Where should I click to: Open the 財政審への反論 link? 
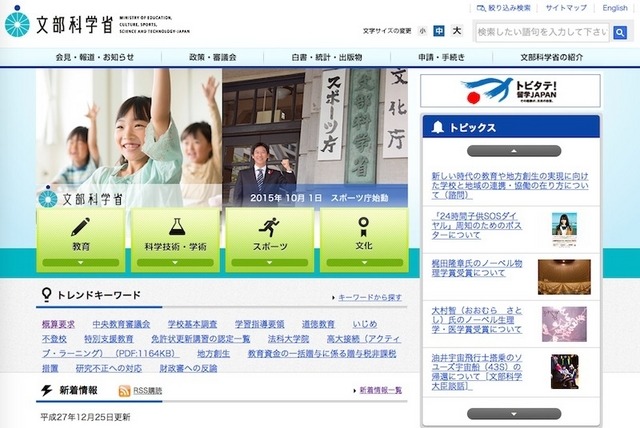point(188,368)
